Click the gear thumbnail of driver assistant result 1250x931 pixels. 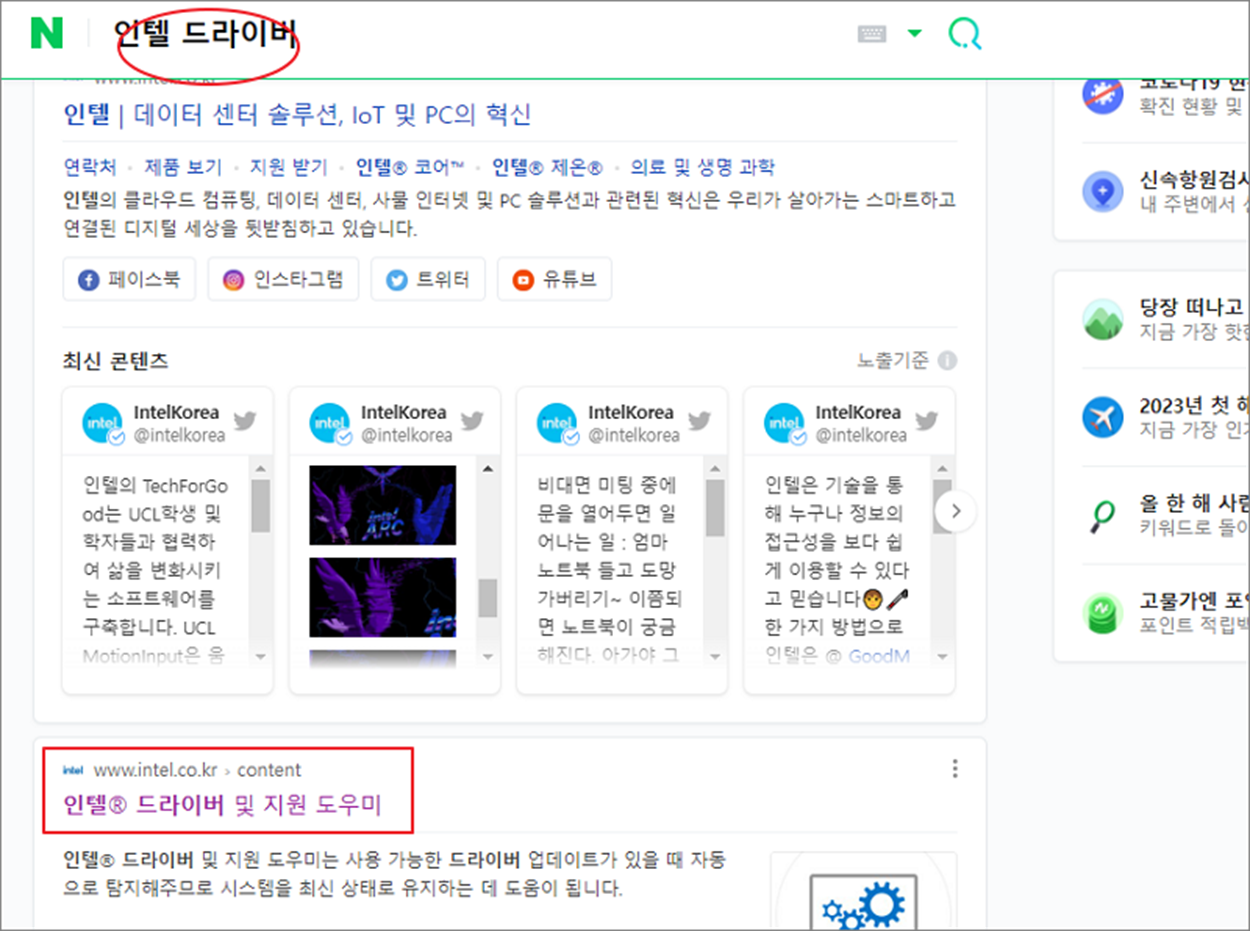pyautogui.click(x=866, y=892)
